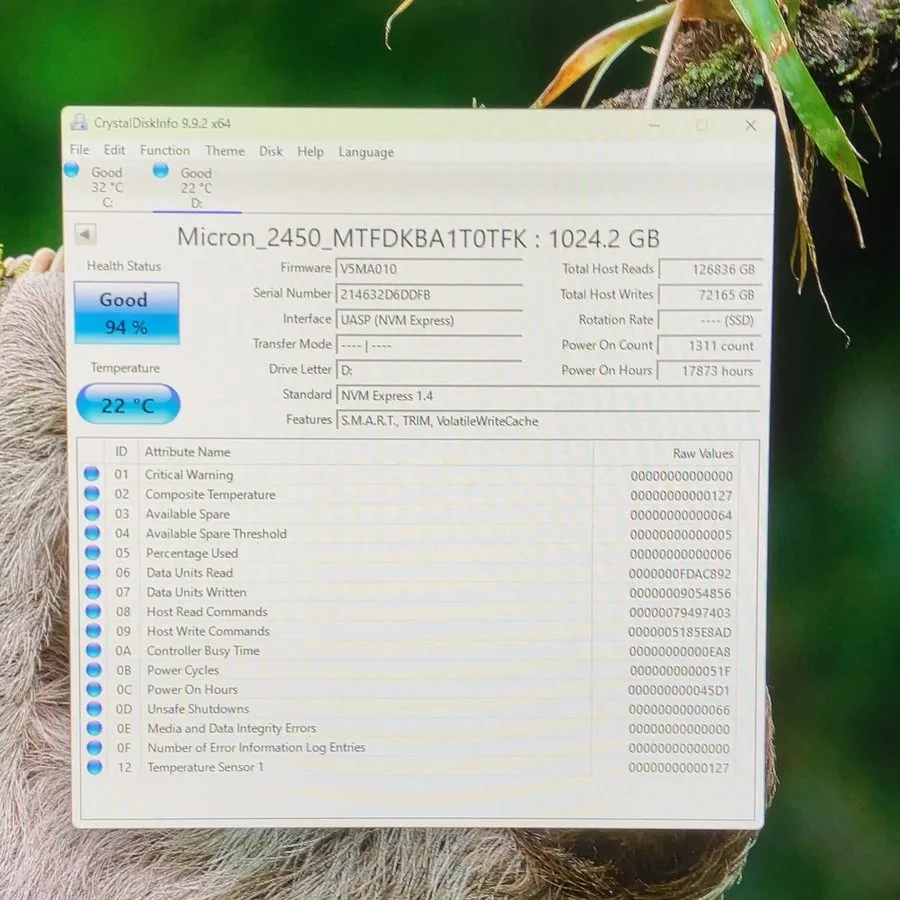Click the status orb for Critical Warning

91,474
